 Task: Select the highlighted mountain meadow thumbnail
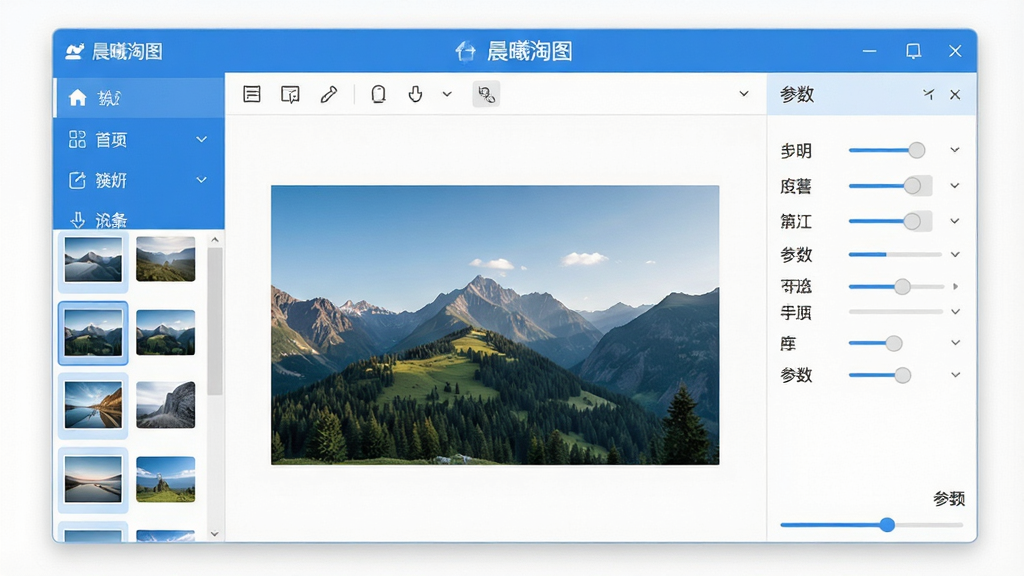(93, 333)
